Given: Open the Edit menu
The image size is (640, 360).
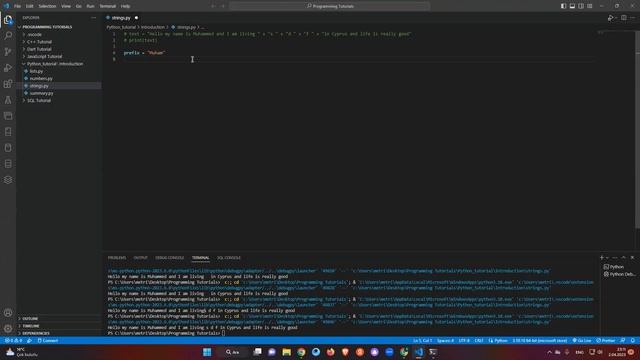Looking at the screenshot, I should tap(29, 6).
